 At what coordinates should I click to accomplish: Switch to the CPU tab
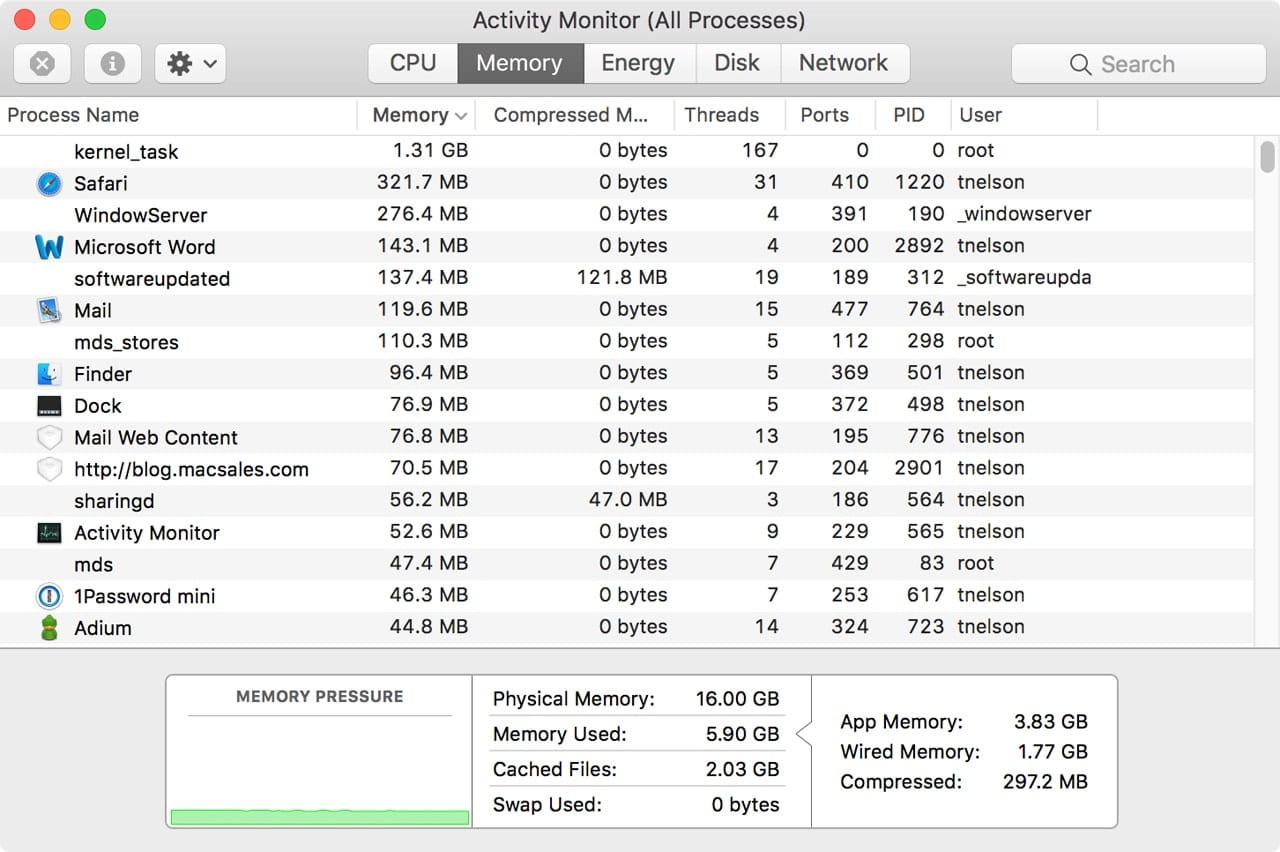coord(413,63)
